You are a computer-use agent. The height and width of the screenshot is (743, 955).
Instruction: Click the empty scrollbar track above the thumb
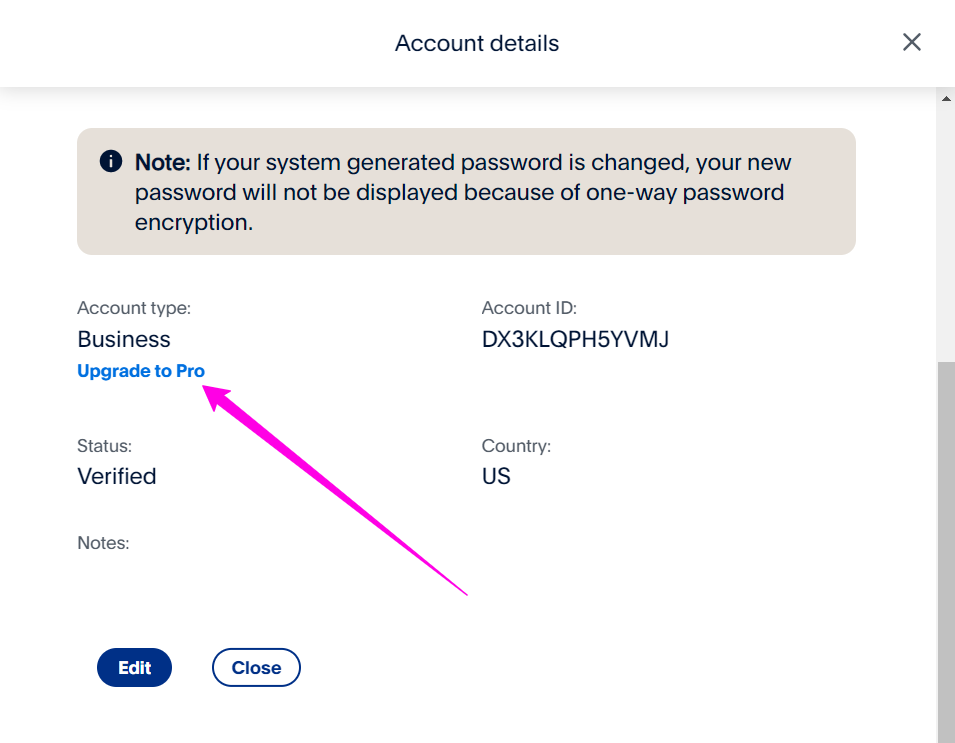coord(945,234)
